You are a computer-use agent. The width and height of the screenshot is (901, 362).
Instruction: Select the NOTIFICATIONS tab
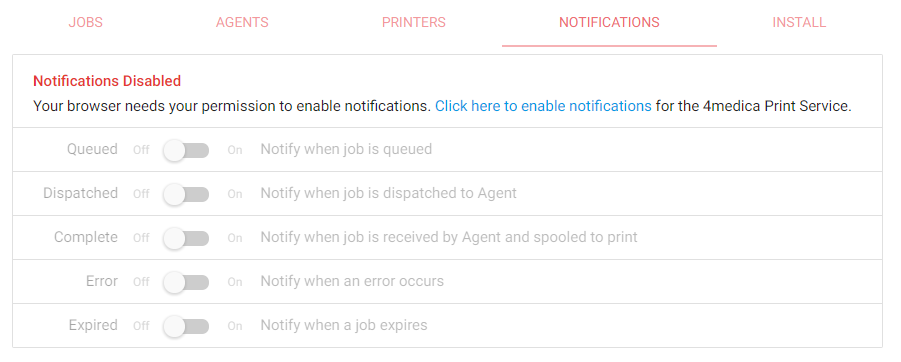(x=609, y=22)
